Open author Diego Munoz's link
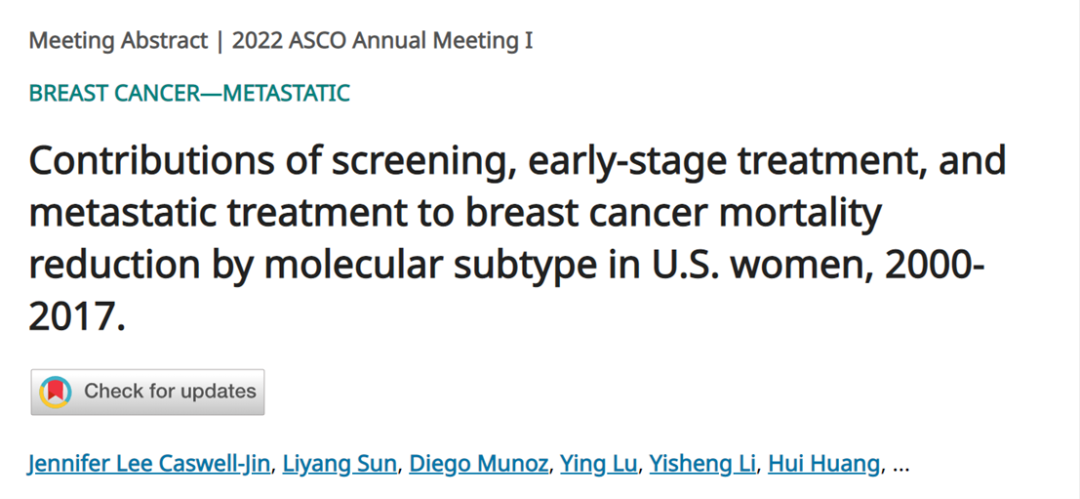The image size is (1080, 499). point(479,464)
